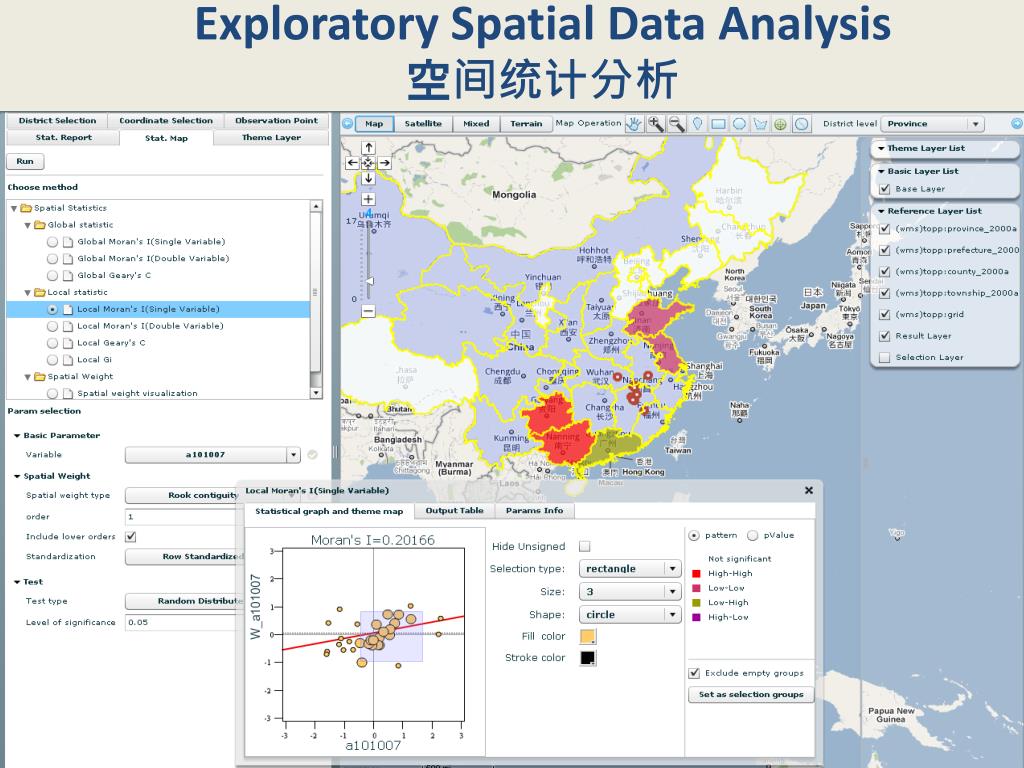Open the Params Info tab
Image resolution: width=1024 pixels, height=768 pixels.
coord(534,511)
